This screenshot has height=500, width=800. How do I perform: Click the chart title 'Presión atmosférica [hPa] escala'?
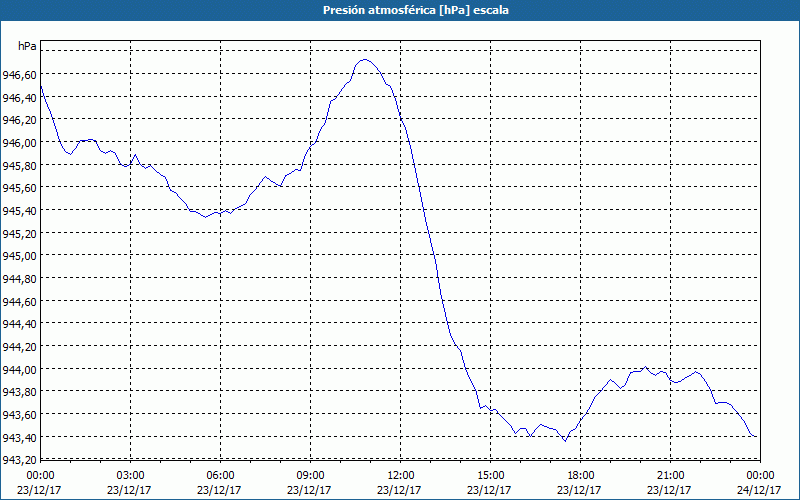click(415, 10)
